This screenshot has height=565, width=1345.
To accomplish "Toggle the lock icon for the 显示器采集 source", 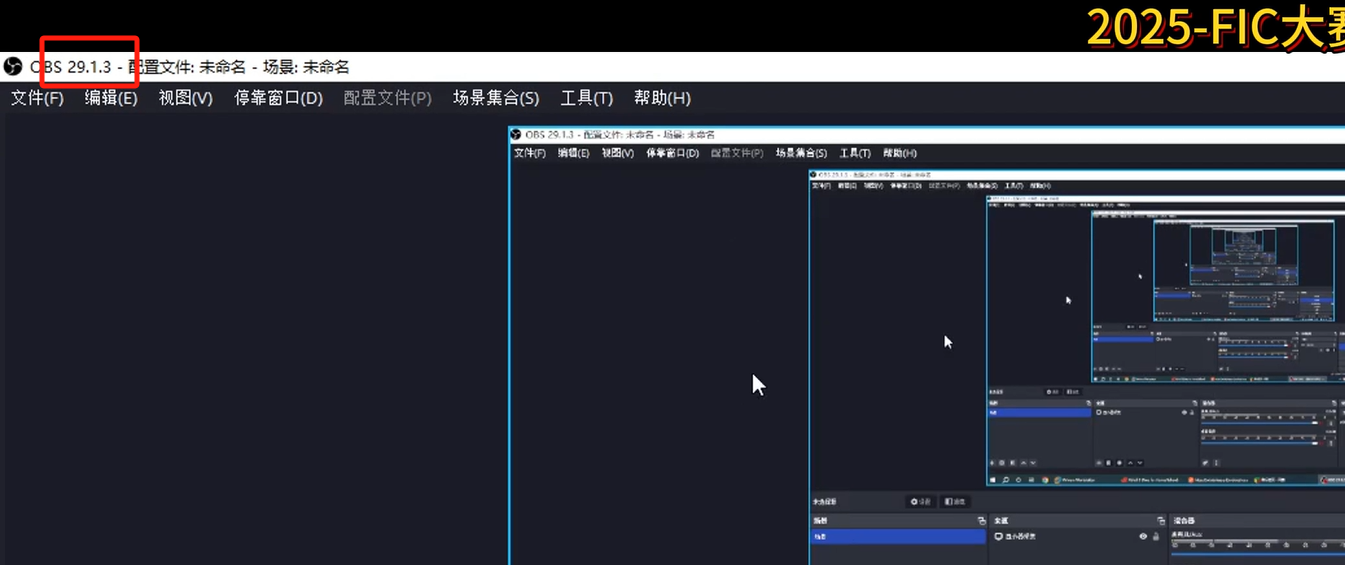I will tap(1156, 537).
